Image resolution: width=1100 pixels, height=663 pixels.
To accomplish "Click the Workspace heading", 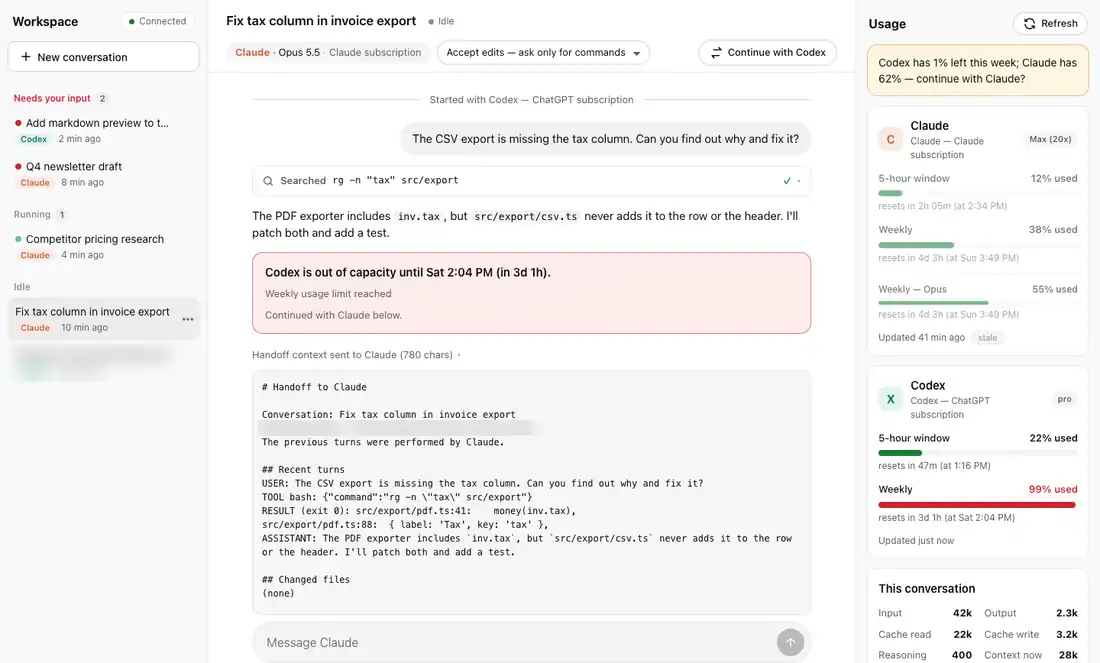I will 45,22.
